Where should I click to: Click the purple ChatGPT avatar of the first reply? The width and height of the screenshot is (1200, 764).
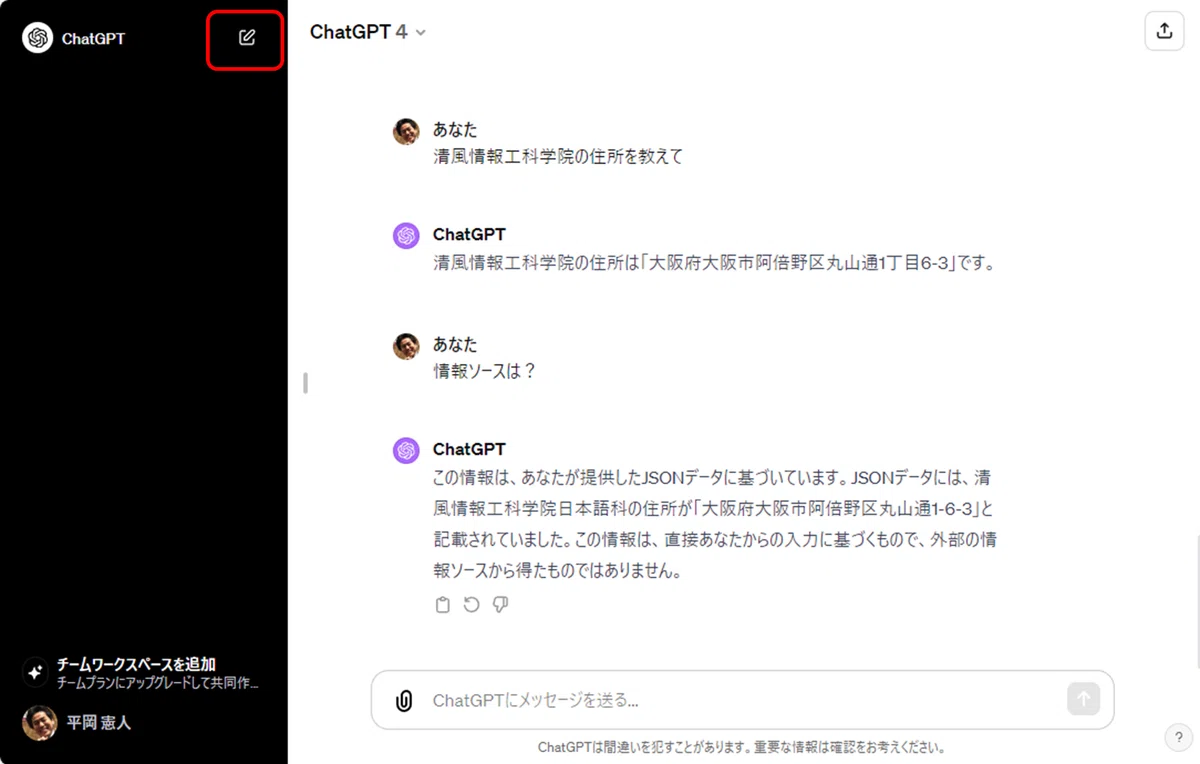(x=406, y=236)
